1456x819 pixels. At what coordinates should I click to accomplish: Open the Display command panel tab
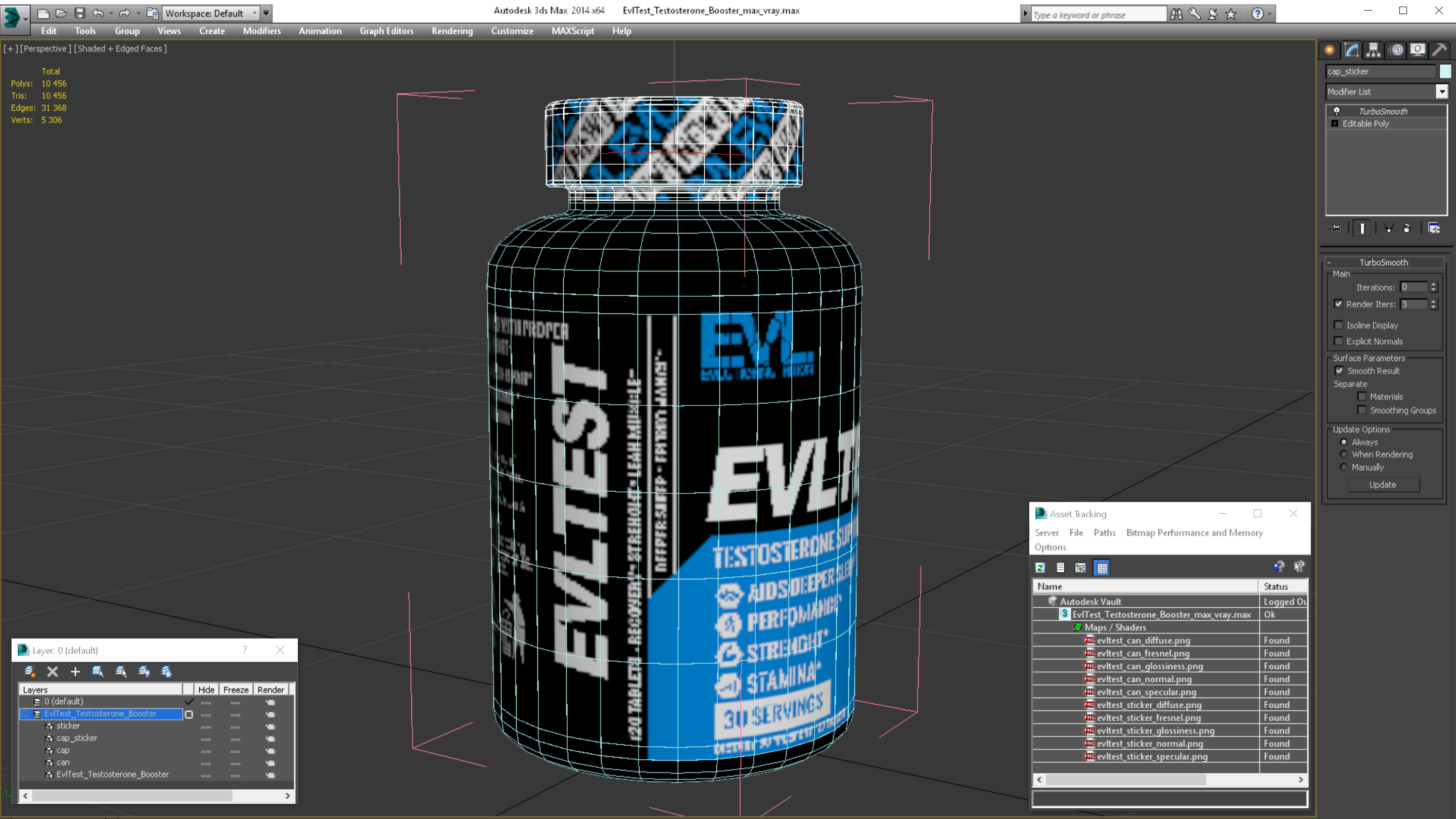pyautogui.click(x=1418, y=51)
